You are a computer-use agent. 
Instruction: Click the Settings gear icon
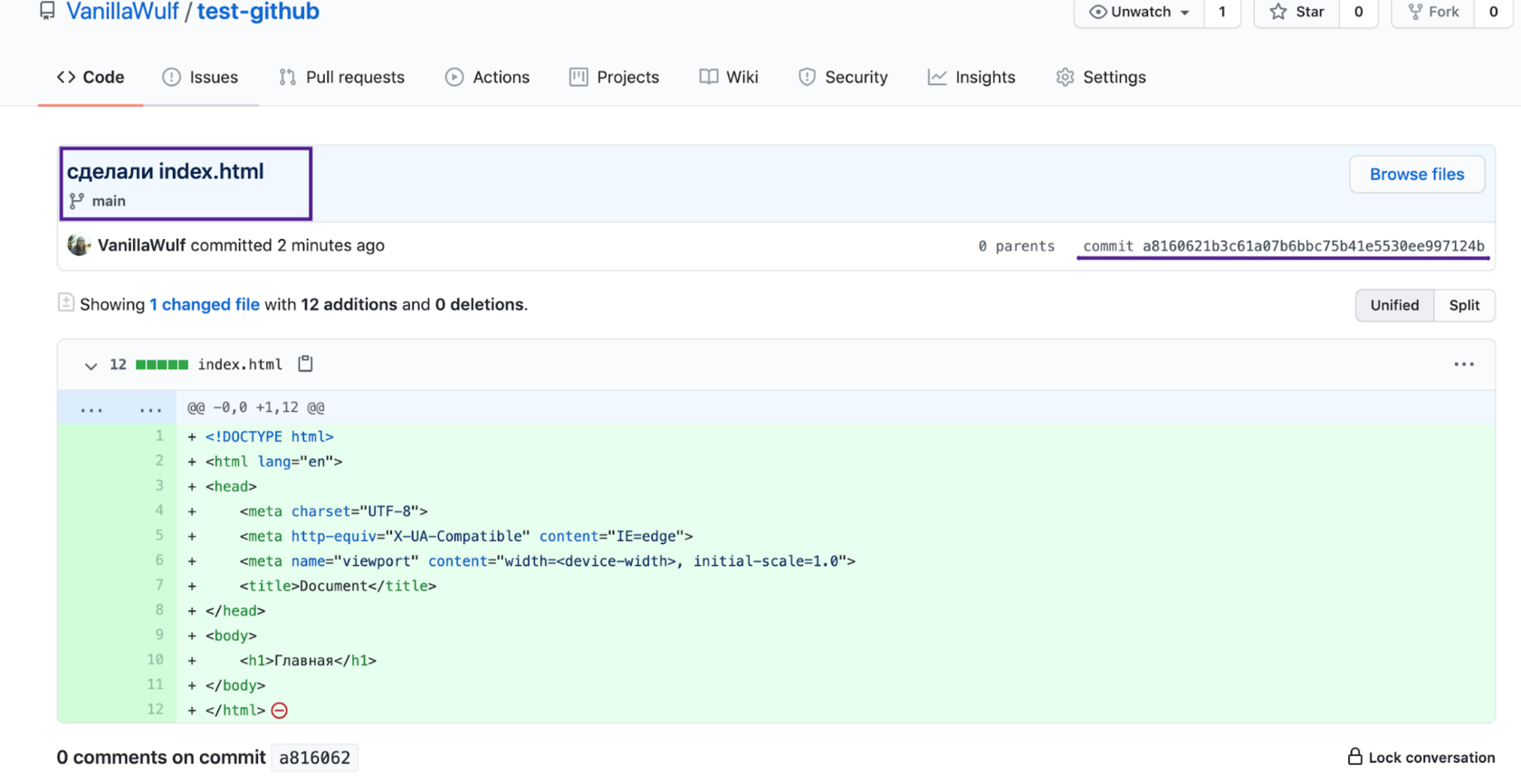[x=1065, y=77]
